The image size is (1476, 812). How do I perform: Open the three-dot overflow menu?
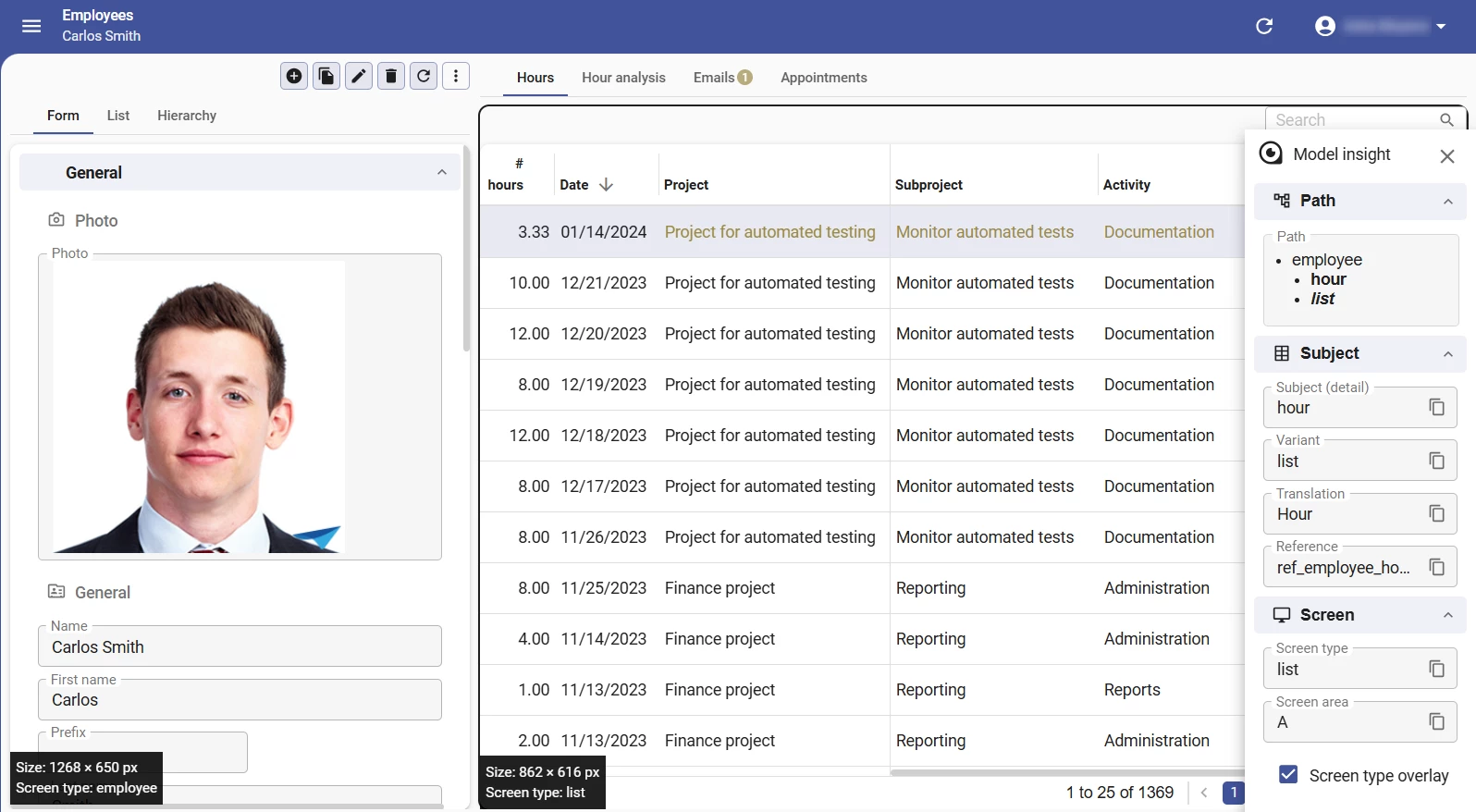tap(456, 76)
